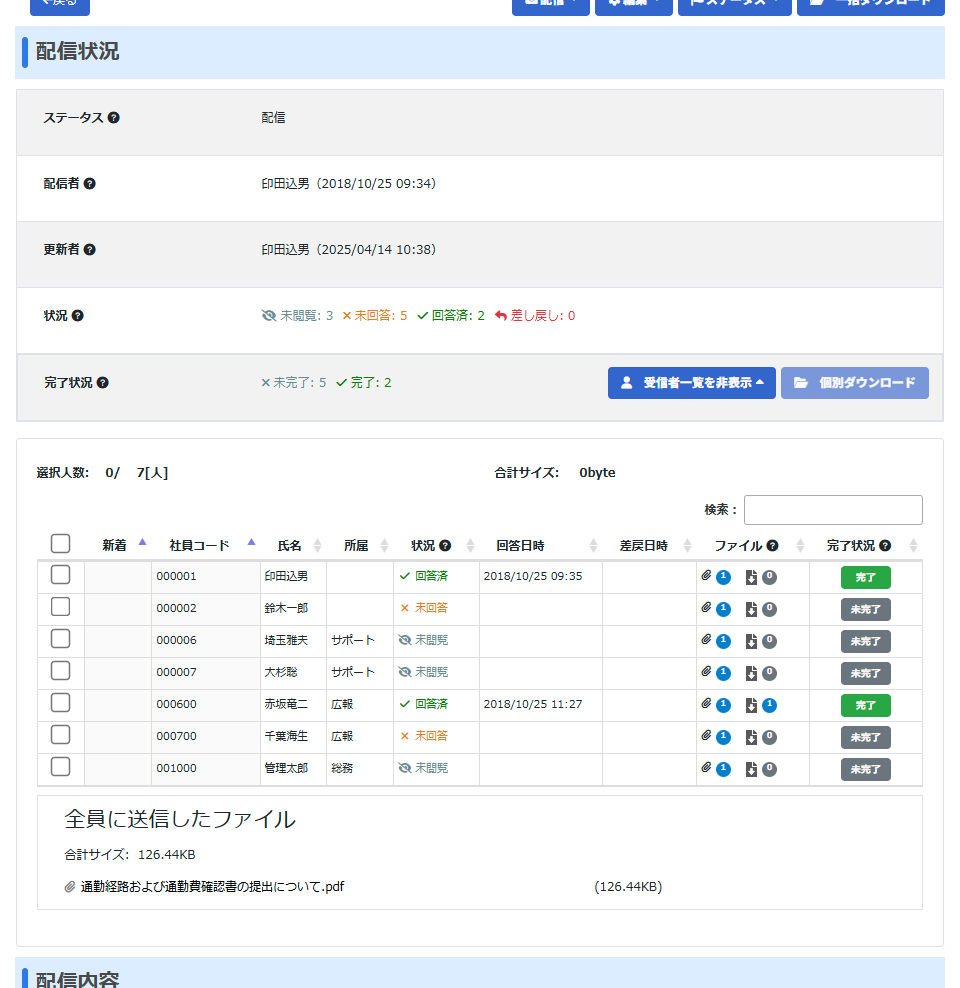
Task: Check the checkbox for employee 000002
Action: (x=60, y=607)
